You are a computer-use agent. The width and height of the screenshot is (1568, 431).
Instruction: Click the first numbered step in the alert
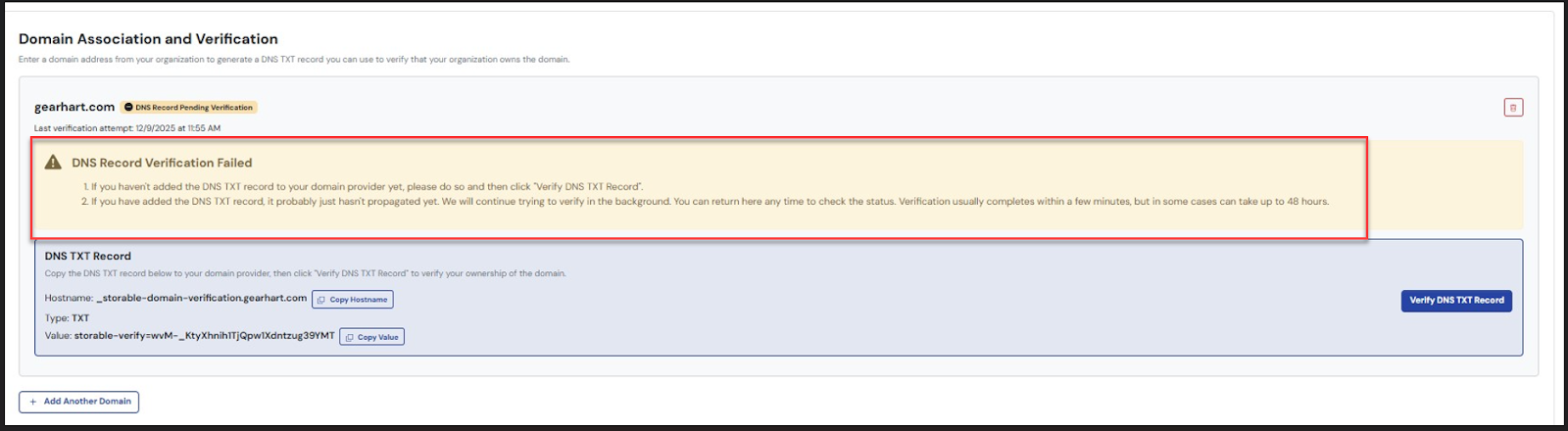coord(363,186)
